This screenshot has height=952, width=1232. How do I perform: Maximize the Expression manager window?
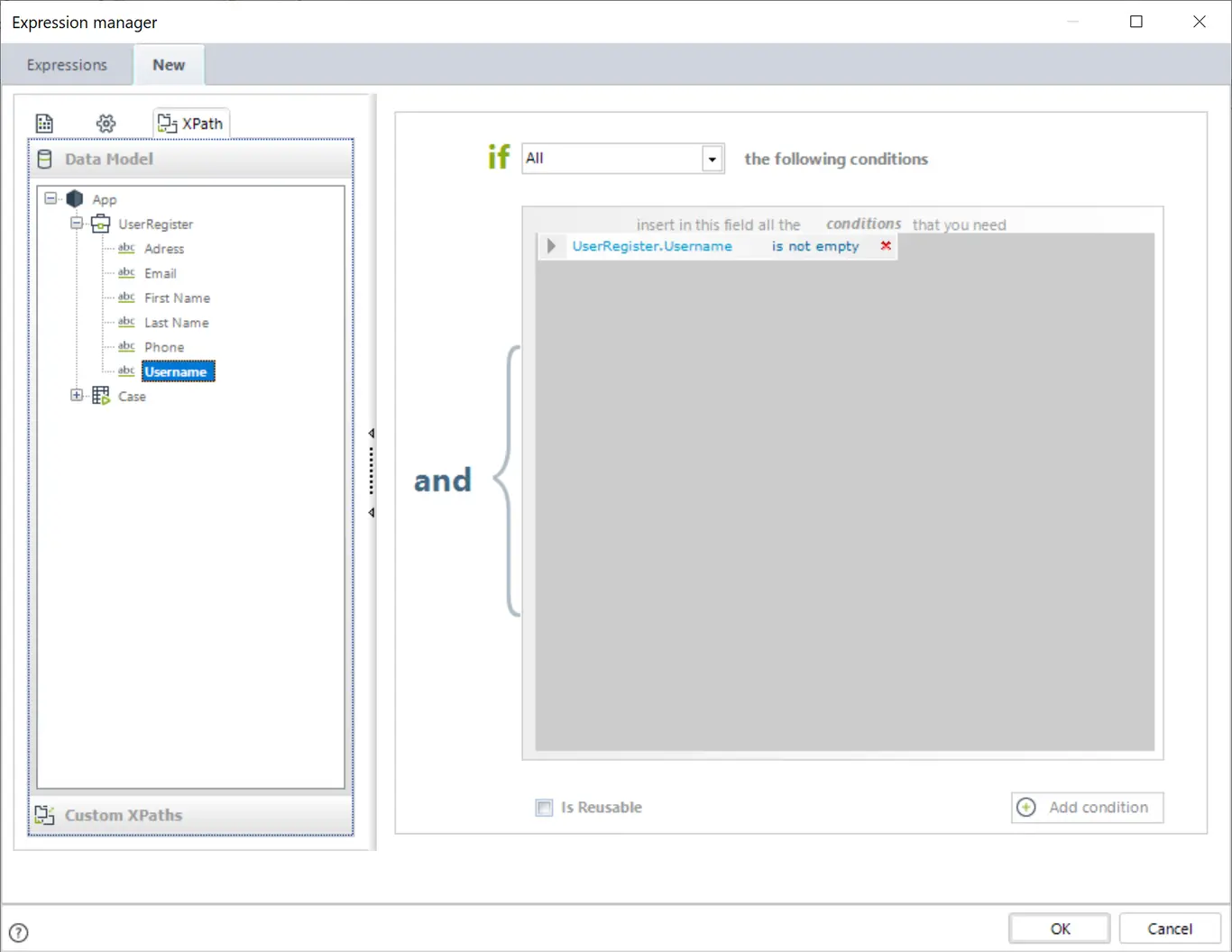point(1136,22)
